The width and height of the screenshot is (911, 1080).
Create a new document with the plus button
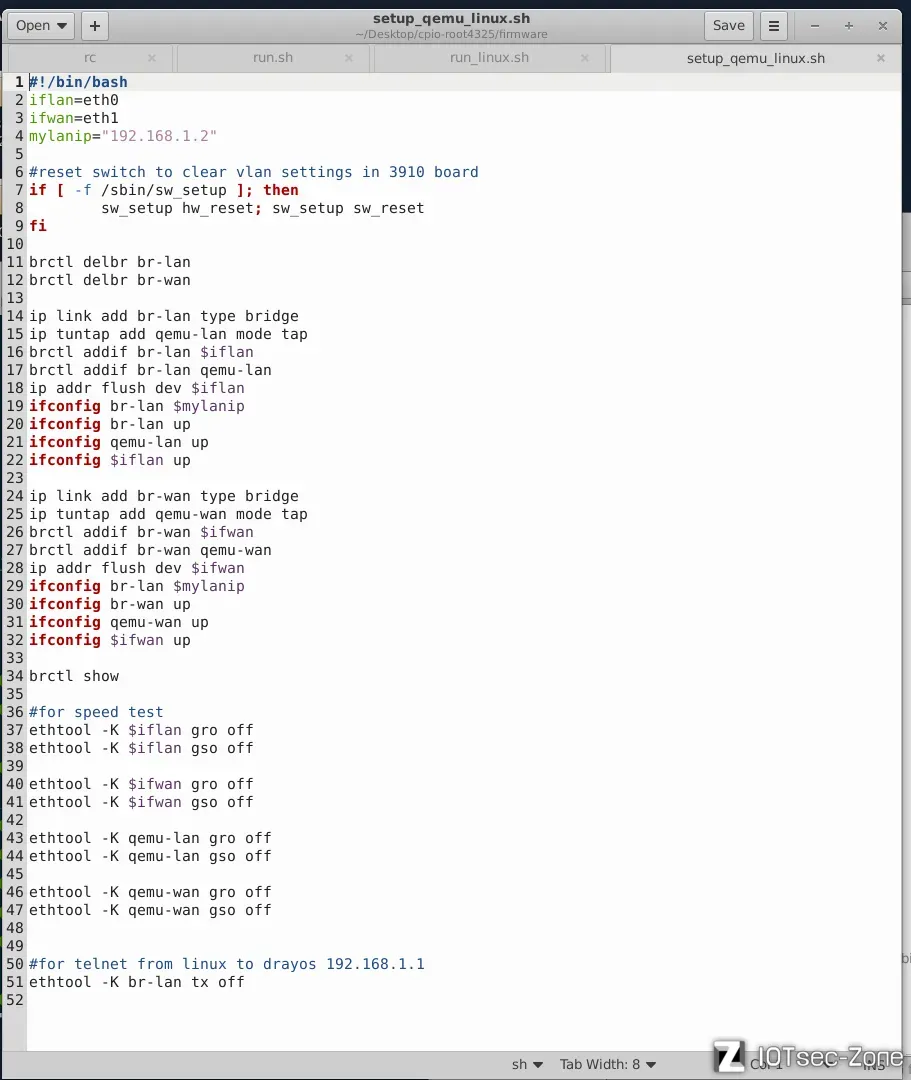(x=95, y=26)
